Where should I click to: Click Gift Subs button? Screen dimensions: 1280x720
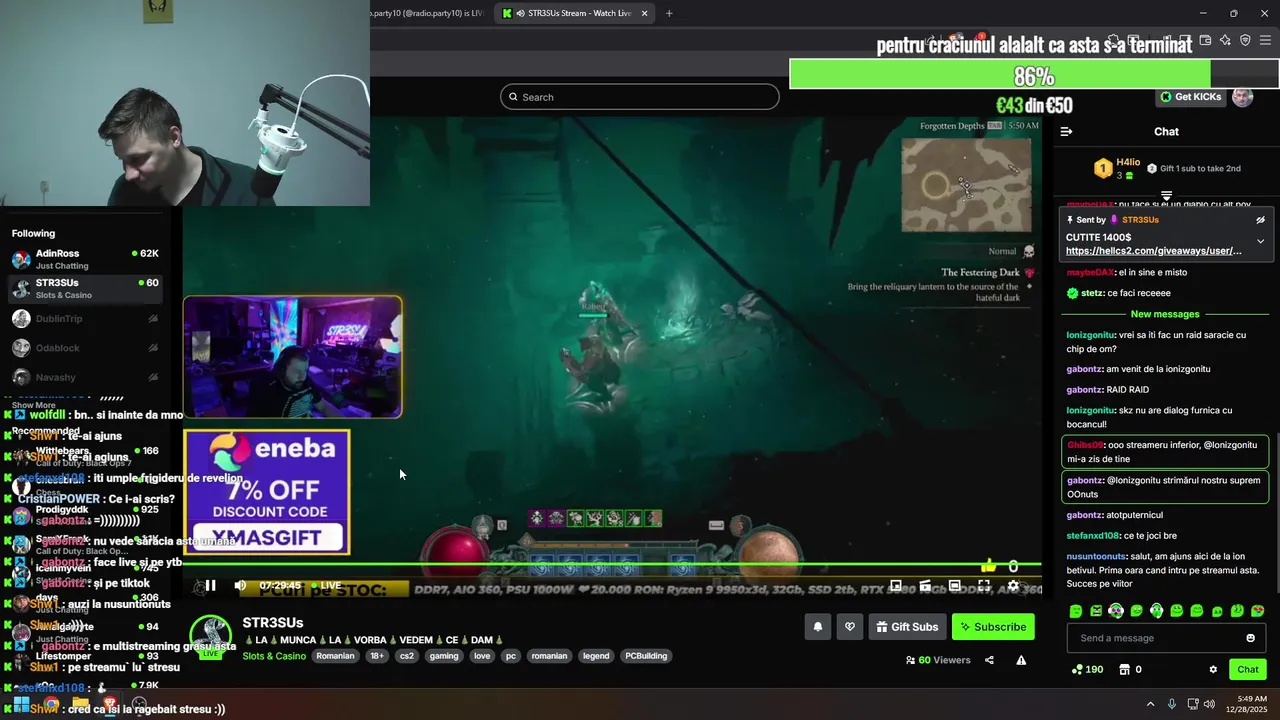click(x=907, y=627)
